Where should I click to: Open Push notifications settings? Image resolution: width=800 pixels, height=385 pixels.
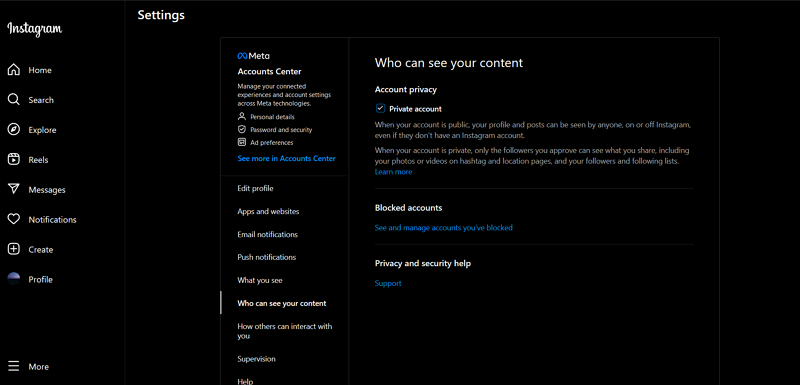(x=266, y=257)
